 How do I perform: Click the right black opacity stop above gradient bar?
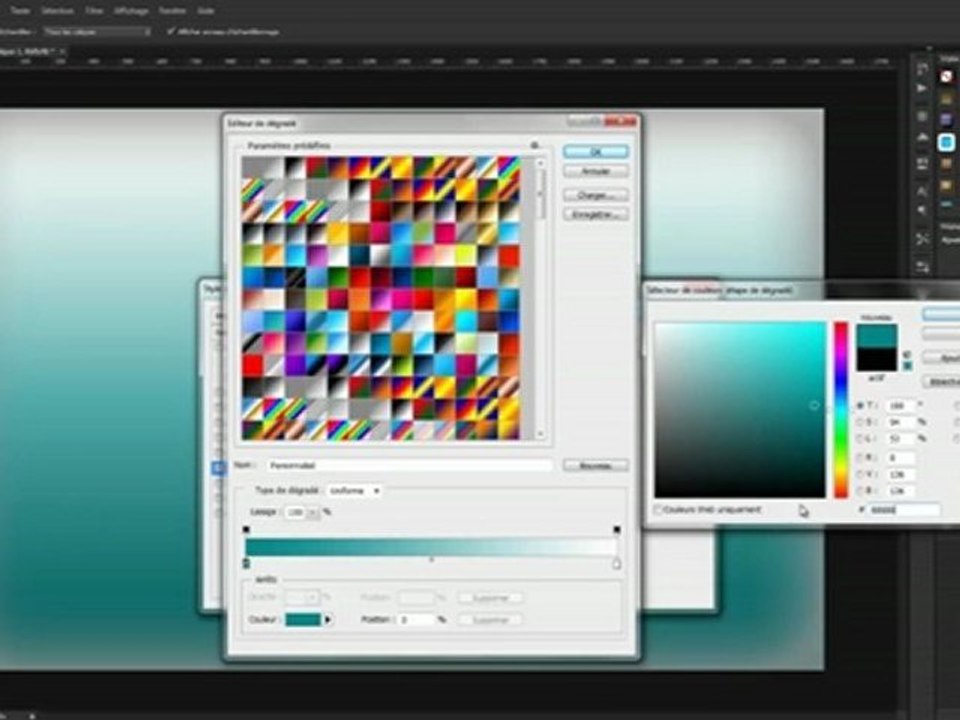tap(617, 529)
